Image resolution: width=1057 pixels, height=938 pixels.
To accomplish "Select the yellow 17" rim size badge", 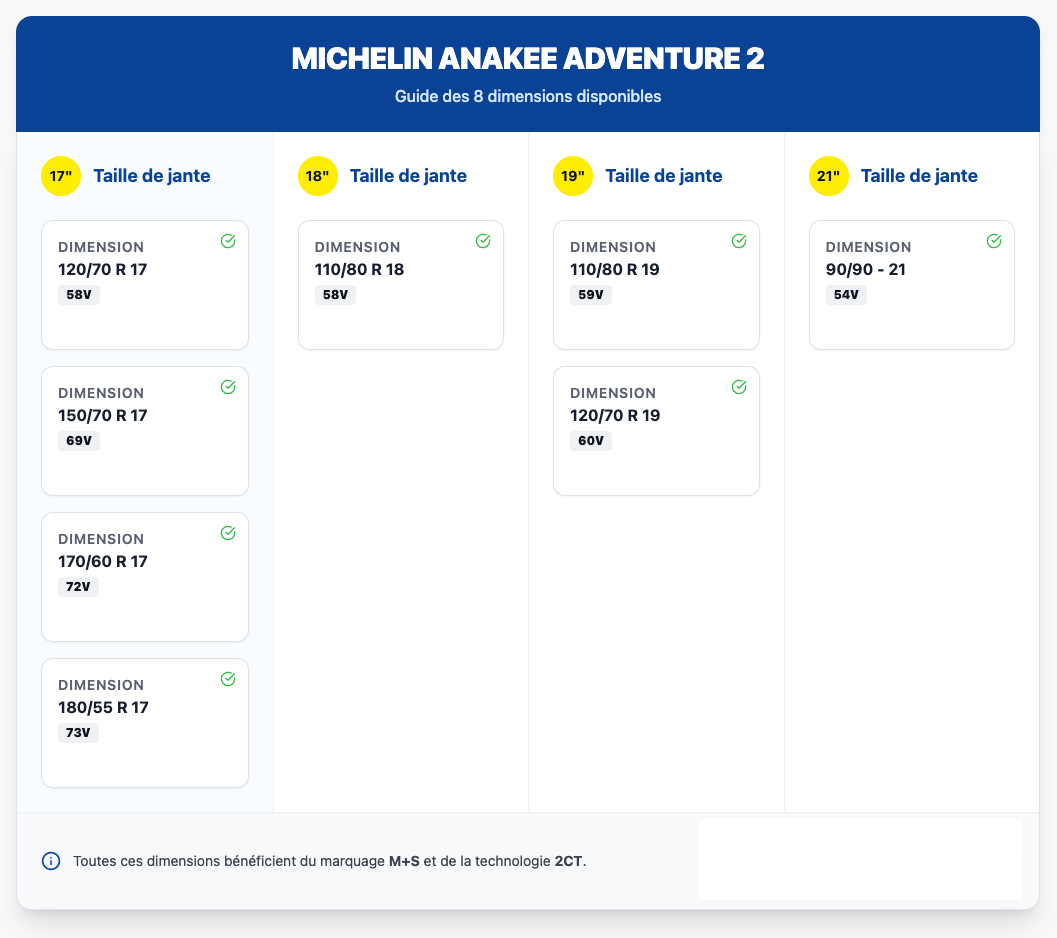I will [x=61, y=176].
